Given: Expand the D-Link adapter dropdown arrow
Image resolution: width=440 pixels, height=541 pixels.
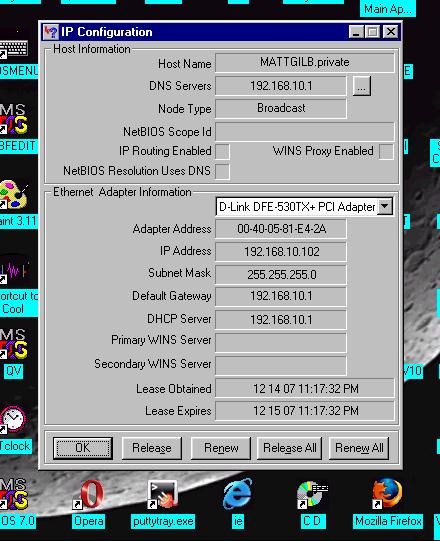Looking at the screenshot, I should [385, 206].
